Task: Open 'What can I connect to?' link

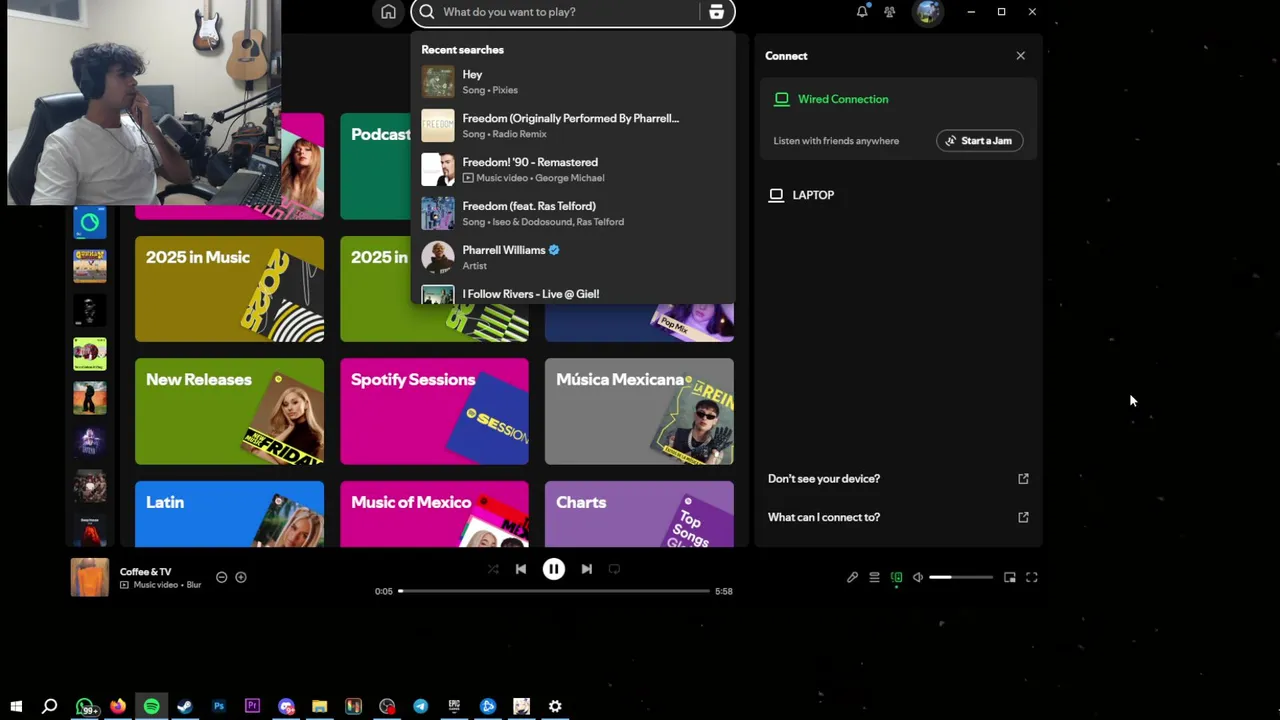Action: pos(824,517)
